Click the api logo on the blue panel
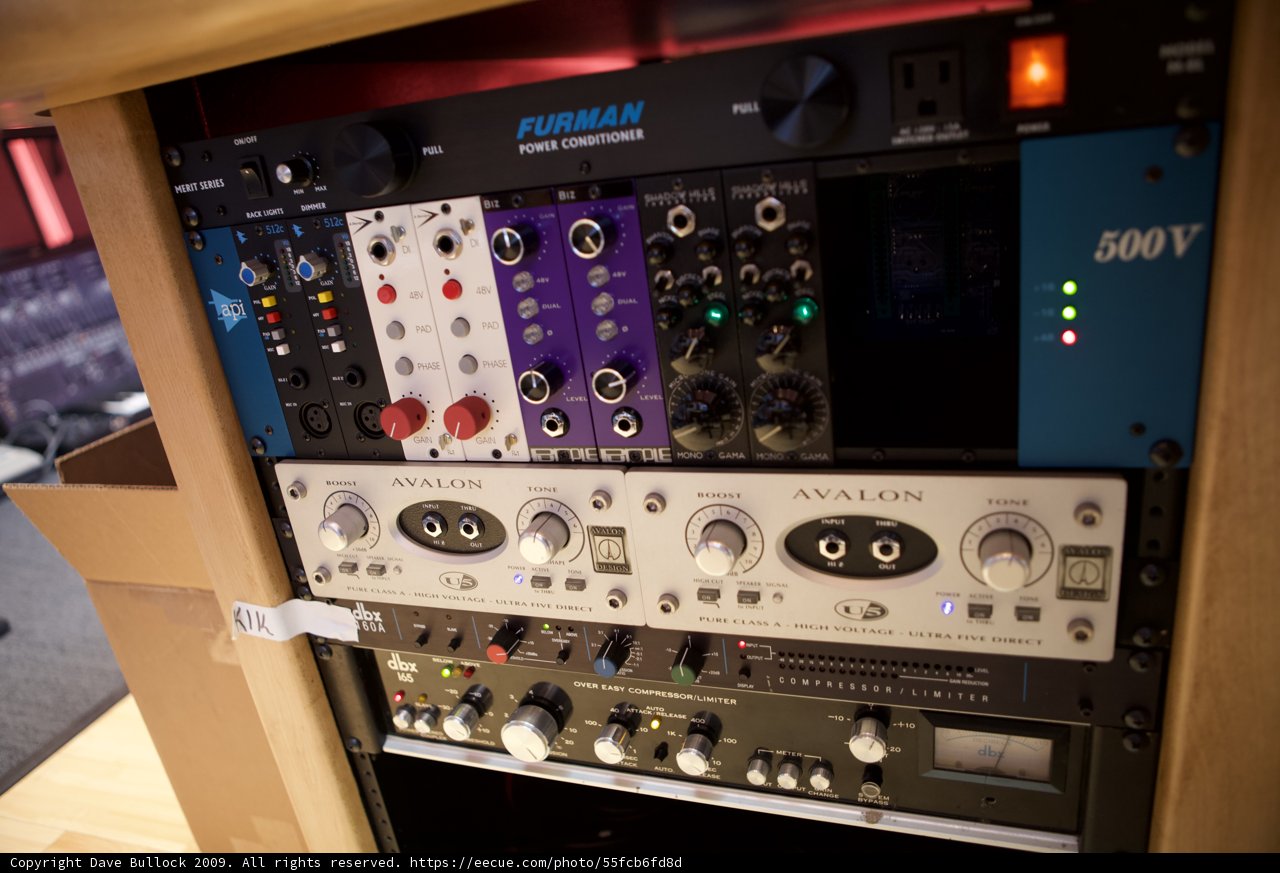Screen dimensions: 1280x873 click(230, 311)
